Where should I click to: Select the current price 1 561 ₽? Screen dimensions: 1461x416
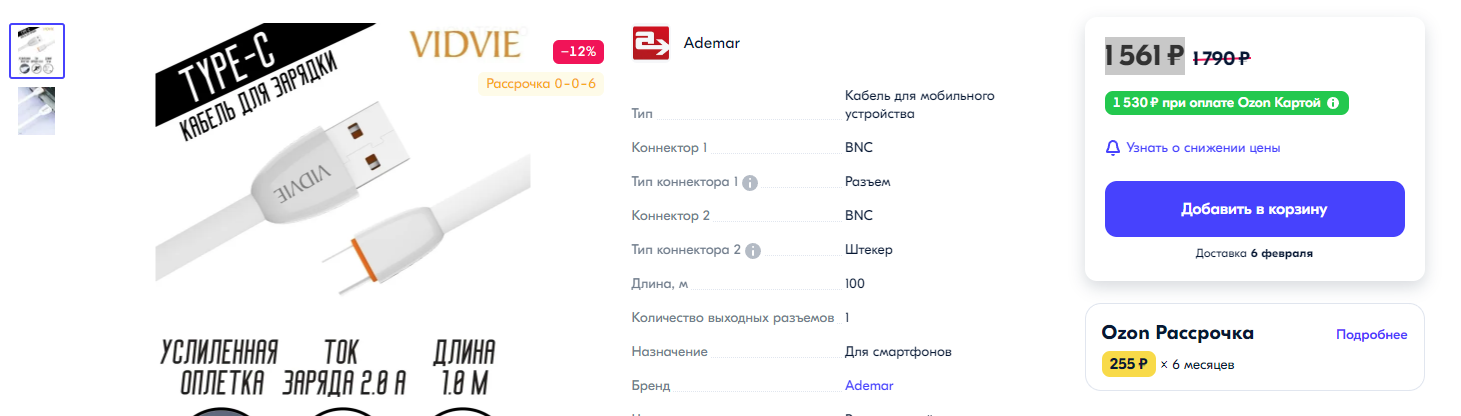1145,56
